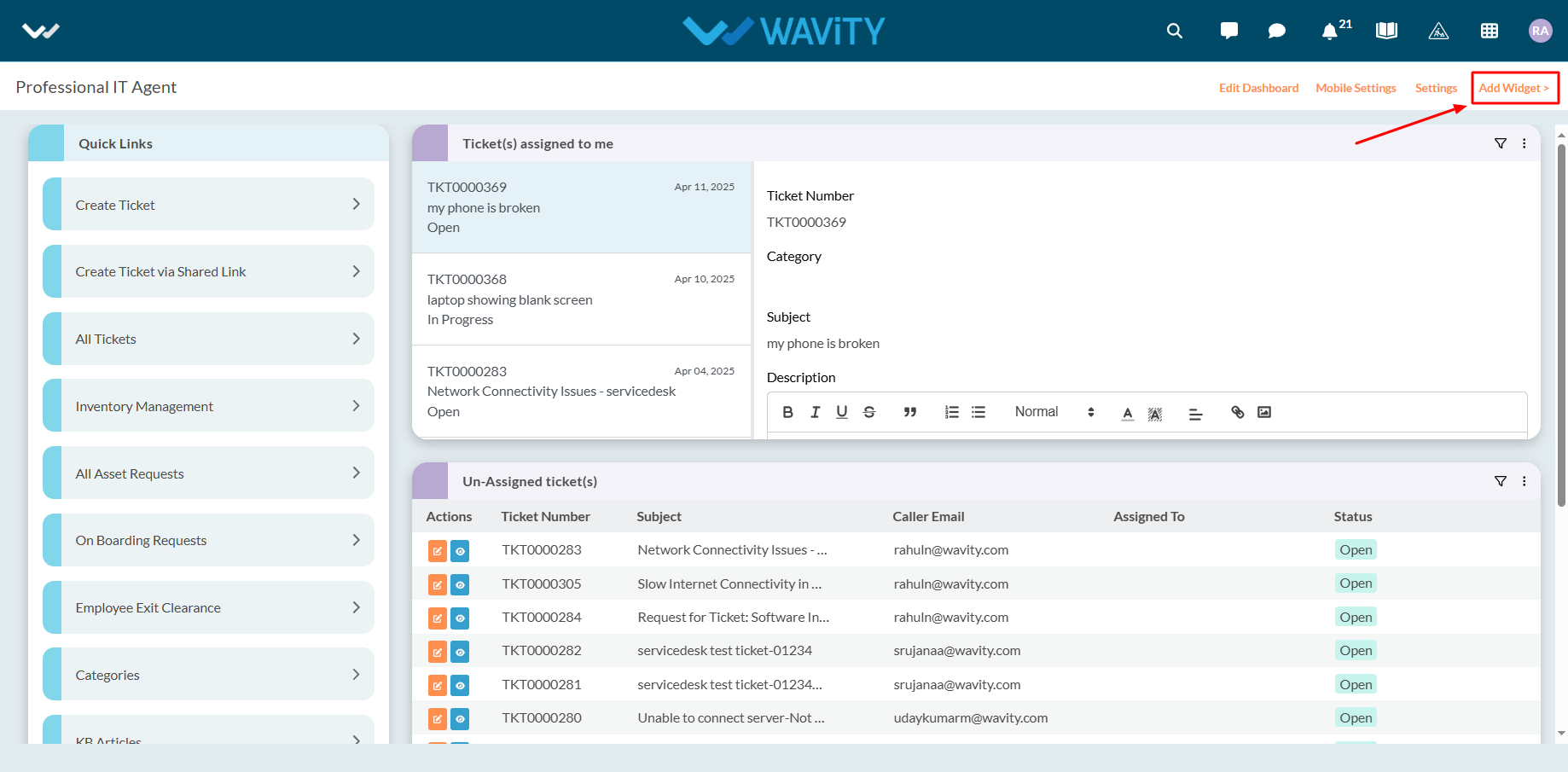Click Open status badge of TKT0000305
This screenshot has width=1568, height=772.
click(1356, 583)
